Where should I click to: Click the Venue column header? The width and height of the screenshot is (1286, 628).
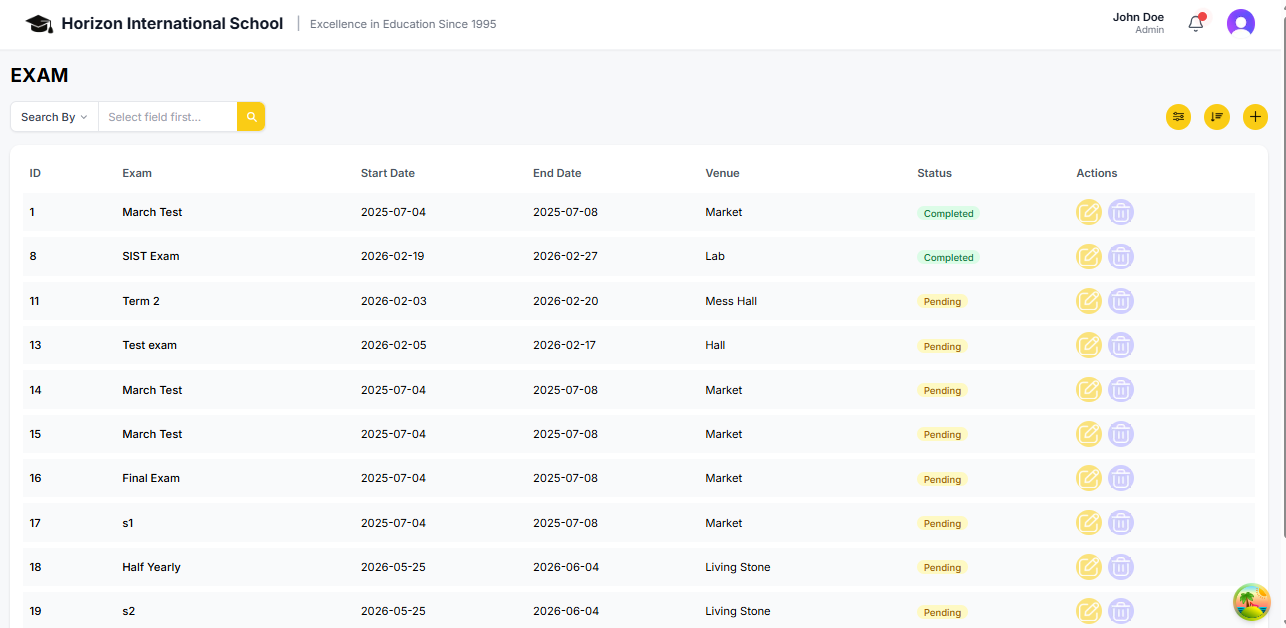pos(722,173)
